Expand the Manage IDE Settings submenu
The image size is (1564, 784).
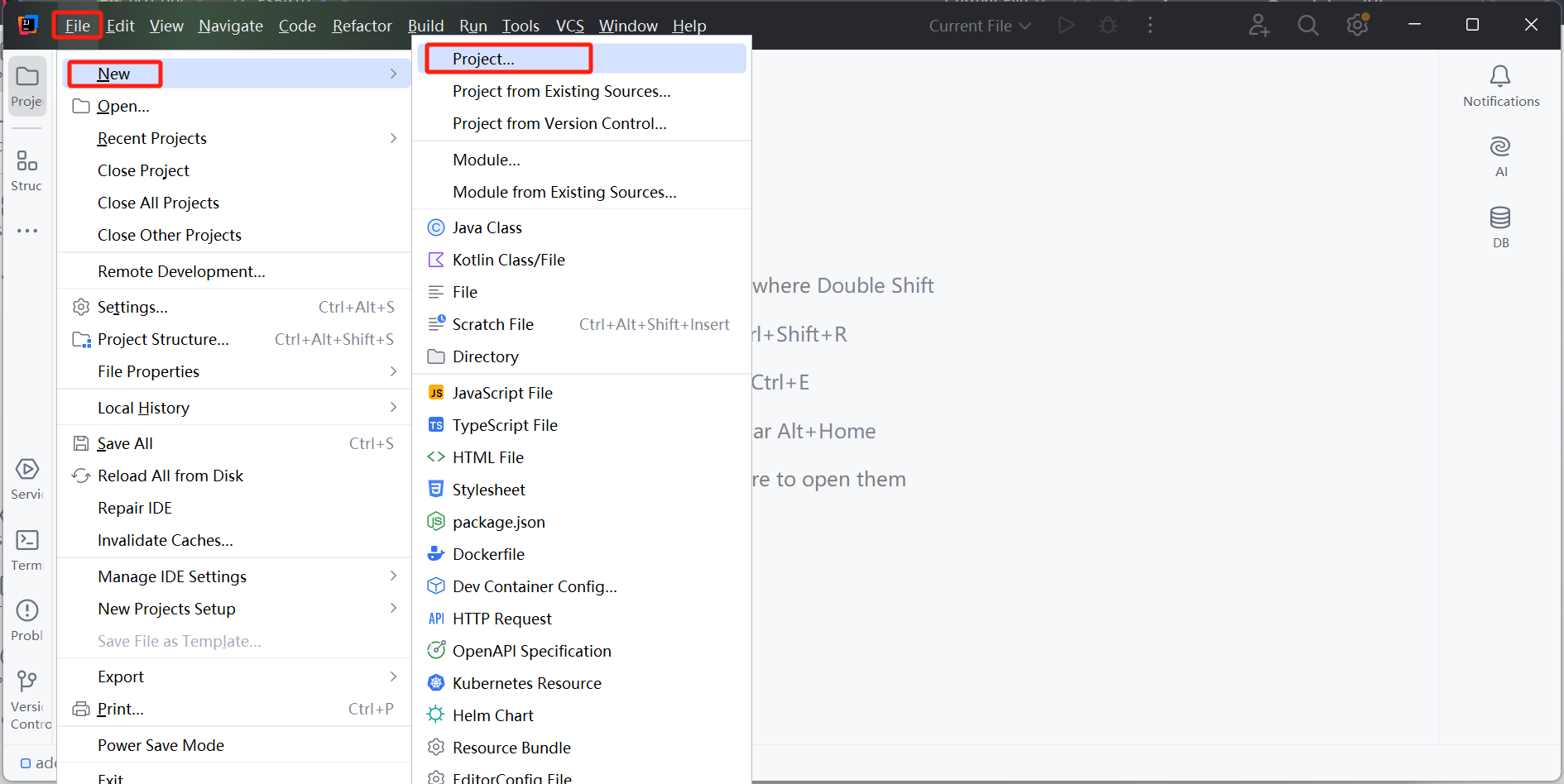pyautogui.click(x=172, y=576)
